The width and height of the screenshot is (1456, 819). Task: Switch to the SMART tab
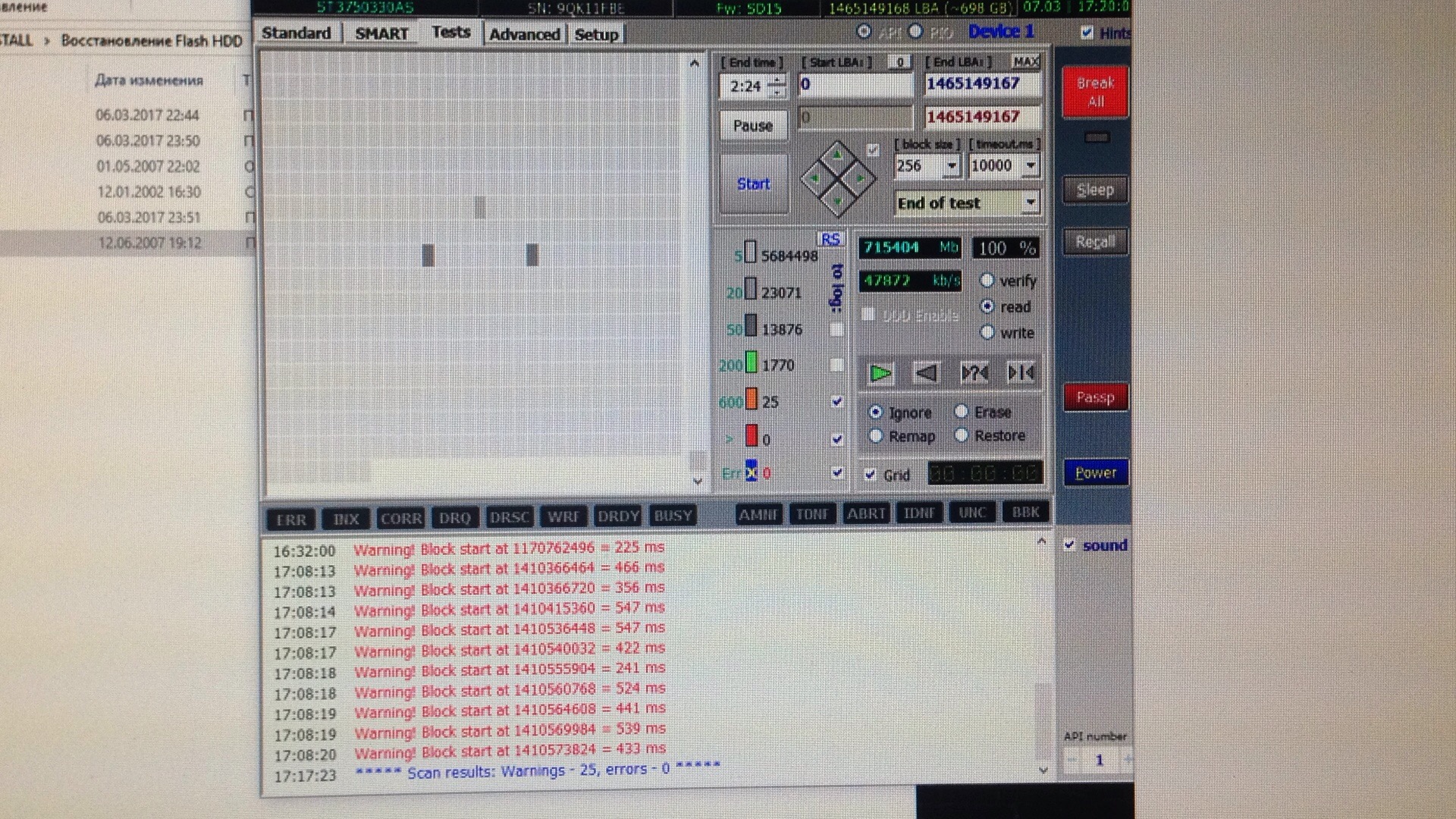coord(381,33)
